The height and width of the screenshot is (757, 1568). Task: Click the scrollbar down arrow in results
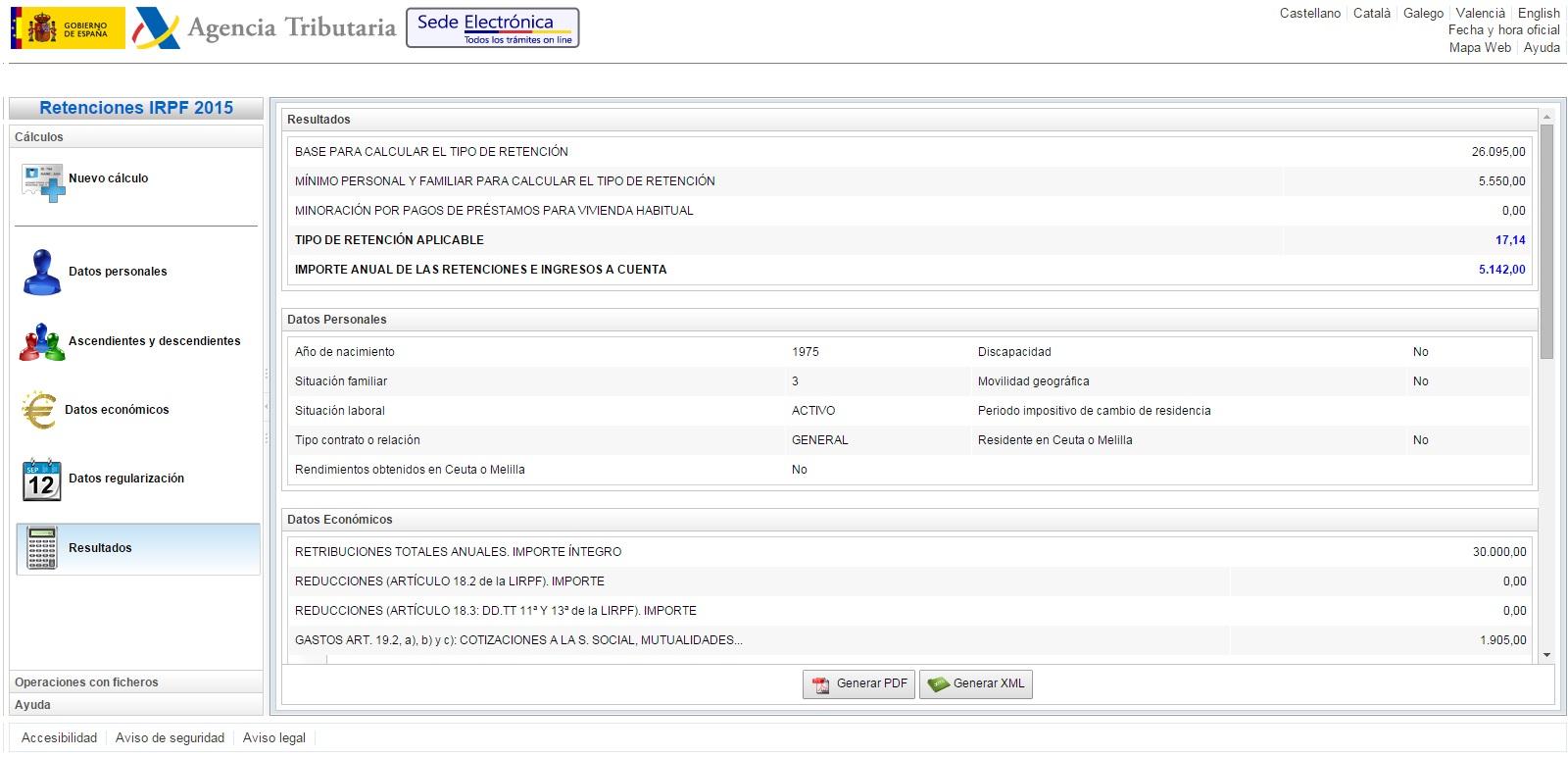pos(1546,654)
